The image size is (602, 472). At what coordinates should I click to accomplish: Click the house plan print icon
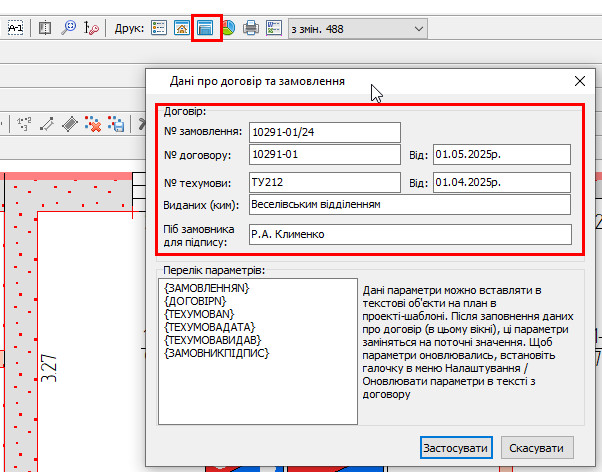click(182, 29)
